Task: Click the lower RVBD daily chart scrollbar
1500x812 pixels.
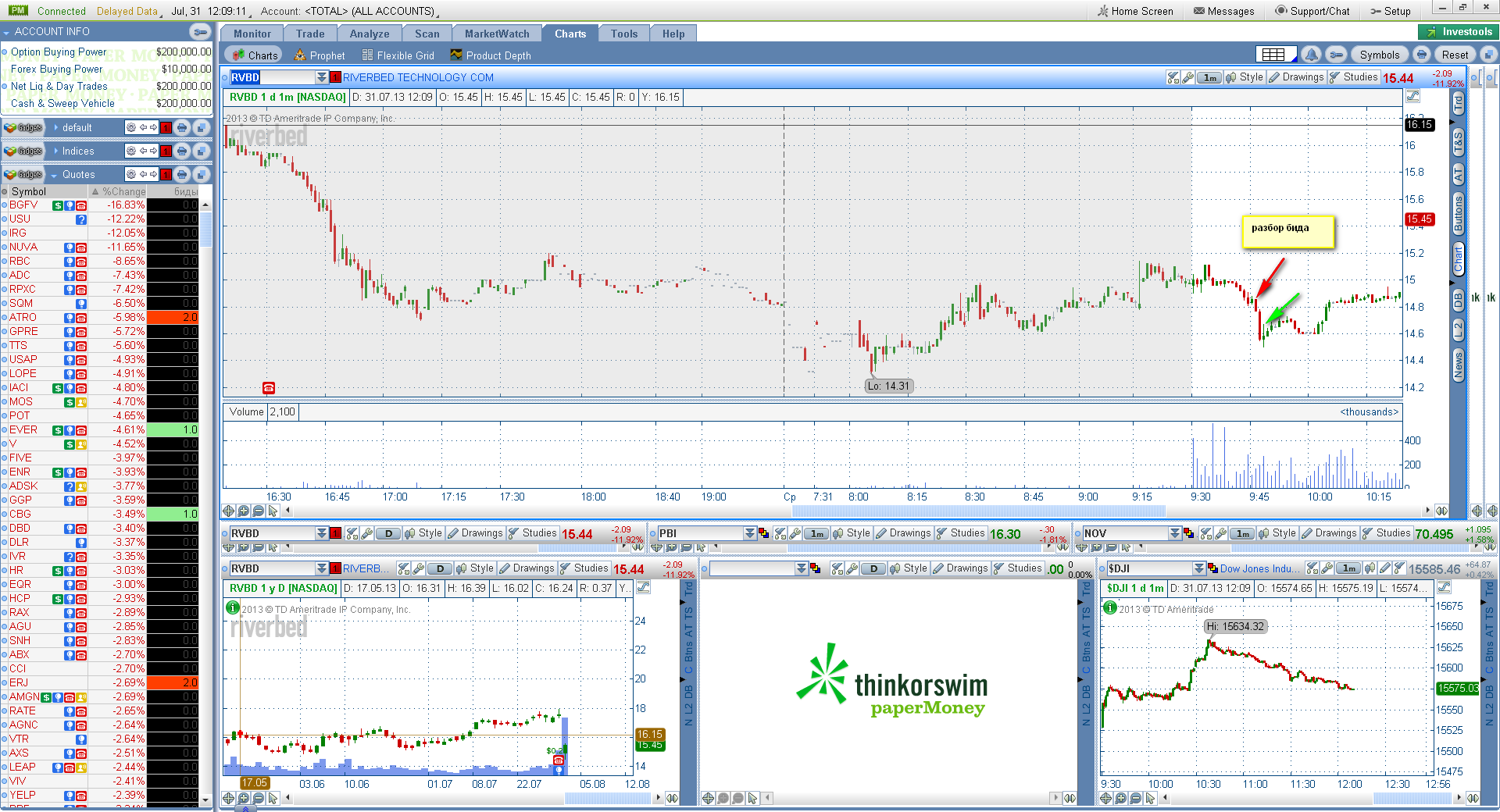Action: pos(608,798)
